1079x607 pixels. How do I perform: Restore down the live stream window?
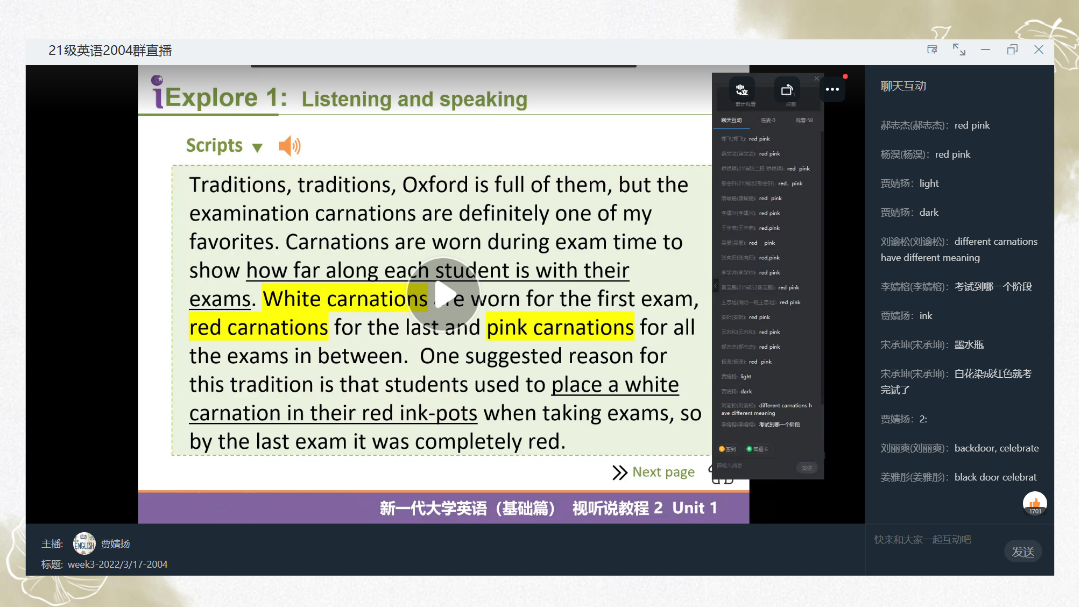coord(1012,50)
